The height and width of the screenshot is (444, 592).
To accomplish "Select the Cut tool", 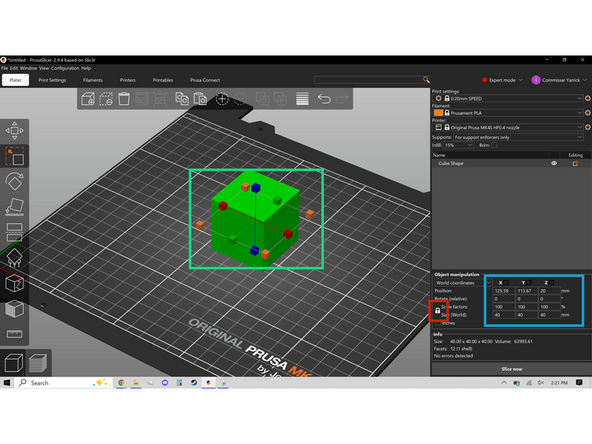I will (14, 232).
